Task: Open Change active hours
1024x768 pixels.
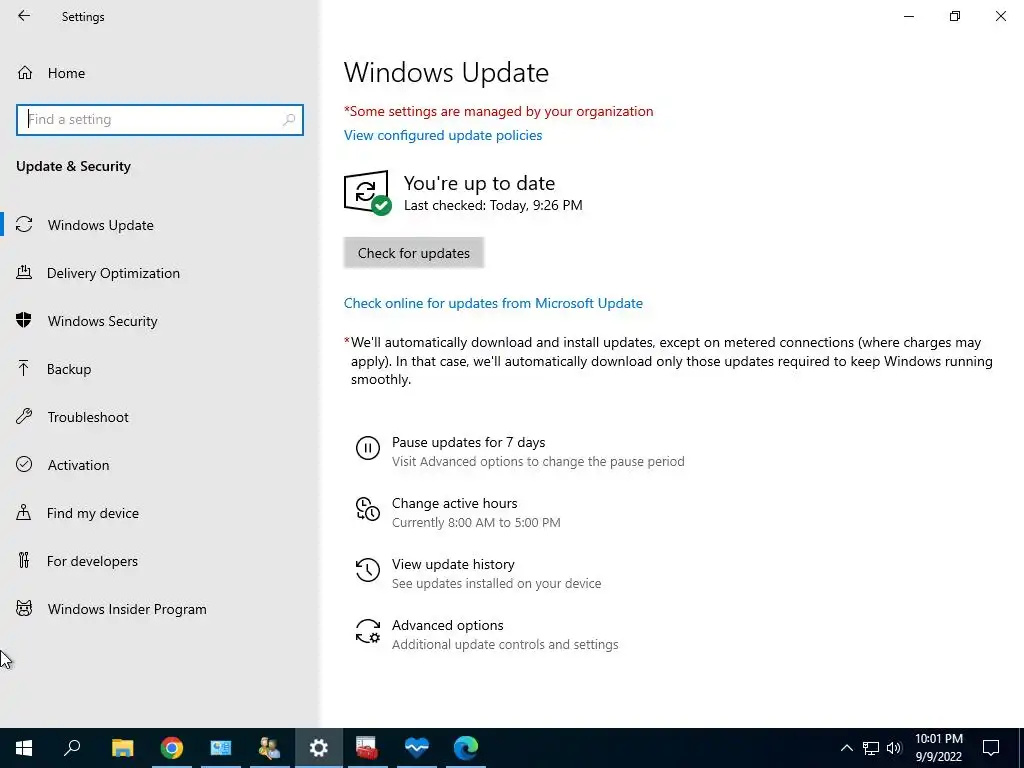Action: tap(455, 504)
